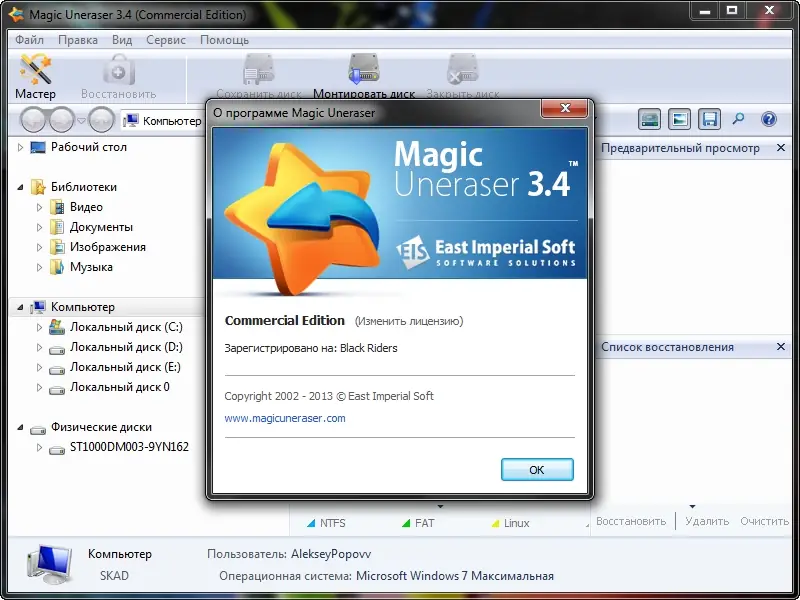This screenshot has width=800, height=600.
Task: Open help with the question mark icon
Action: [x=768, y=119]
